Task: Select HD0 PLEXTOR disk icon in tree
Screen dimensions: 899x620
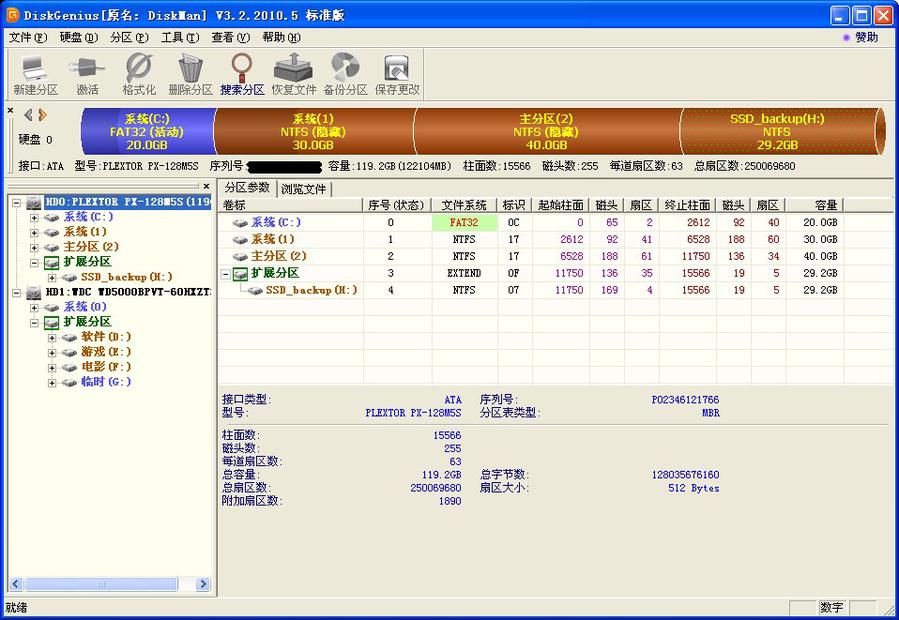Action: (x=34, y=202)
